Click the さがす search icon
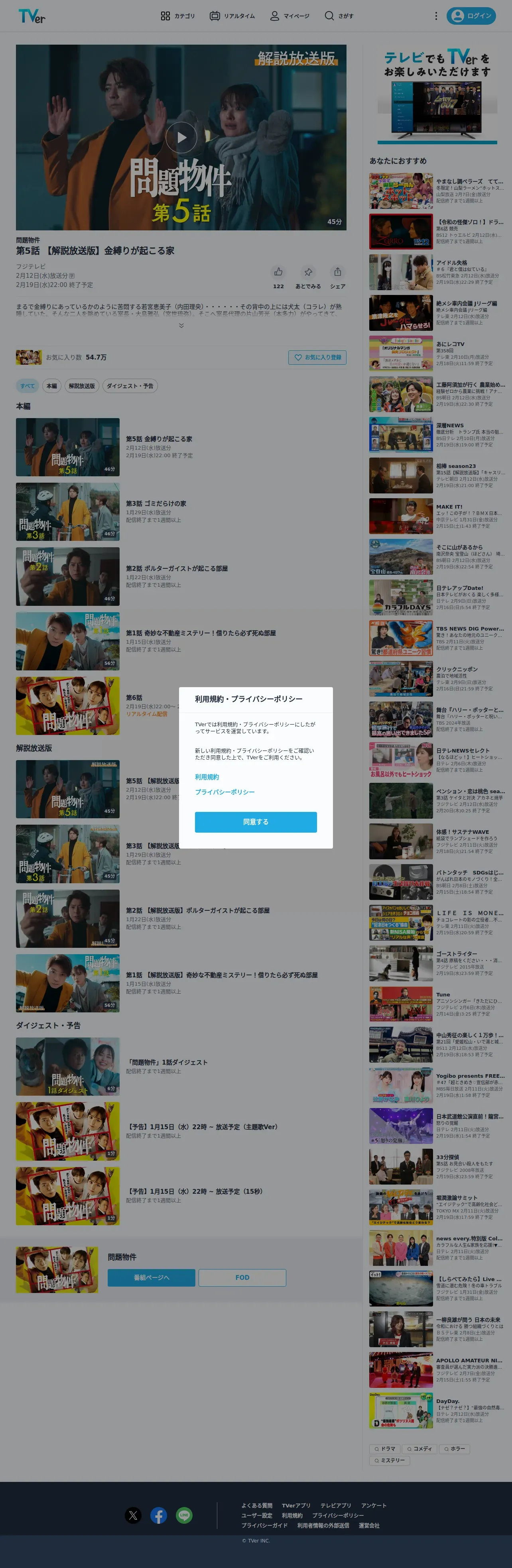This screenshot has height=1568, width=512. pyautogui.click(x=339, y=16)
